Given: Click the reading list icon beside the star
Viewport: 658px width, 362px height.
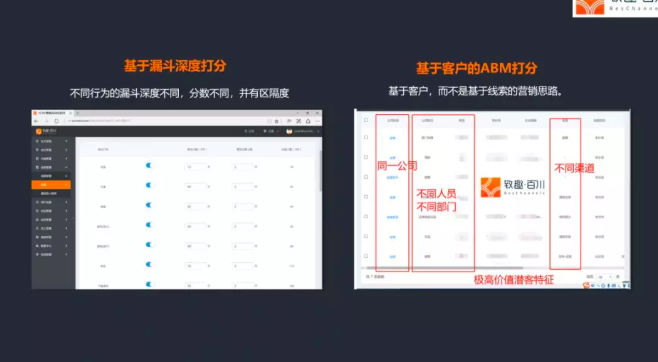Looking at the screenshot, I should [x=289, y=121].
